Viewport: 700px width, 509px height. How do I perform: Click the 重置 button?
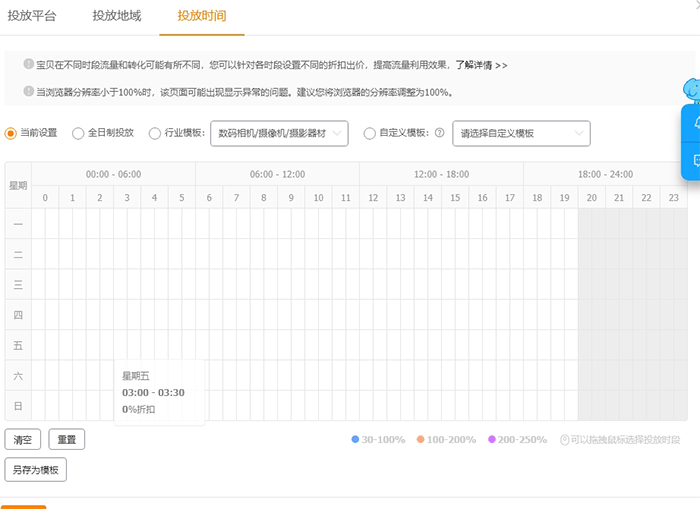[x=67, y=439]
